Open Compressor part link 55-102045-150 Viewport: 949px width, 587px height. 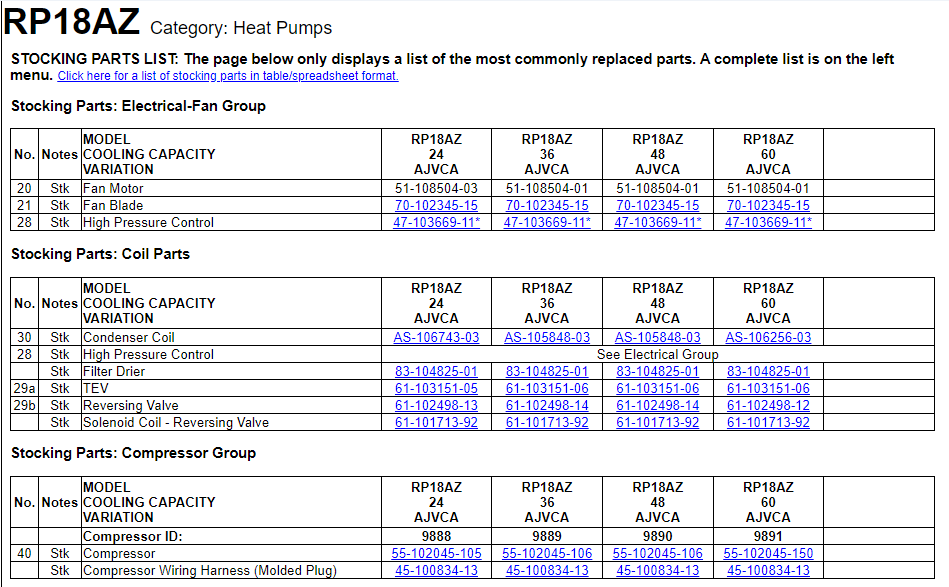click(768, 553)
